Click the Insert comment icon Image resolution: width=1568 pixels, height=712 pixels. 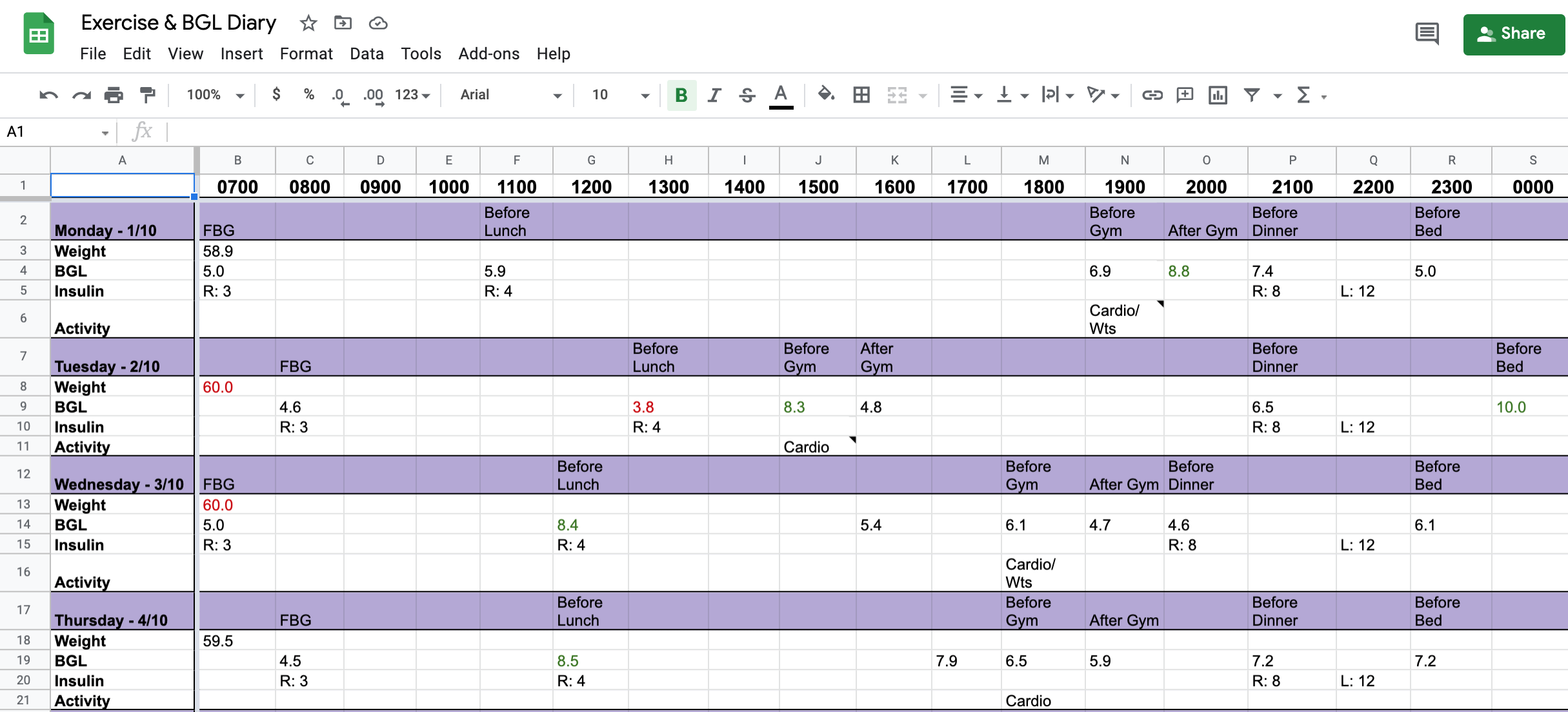click(x=1185, y=95)
